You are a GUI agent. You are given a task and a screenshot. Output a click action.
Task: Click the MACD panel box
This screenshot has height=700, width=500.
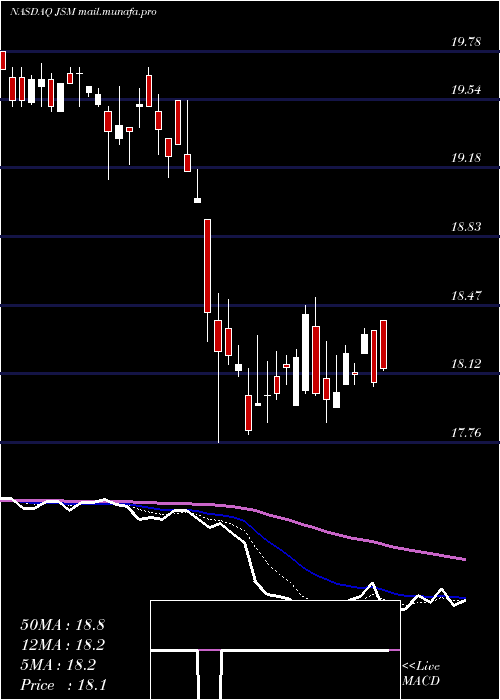(275, 650)
